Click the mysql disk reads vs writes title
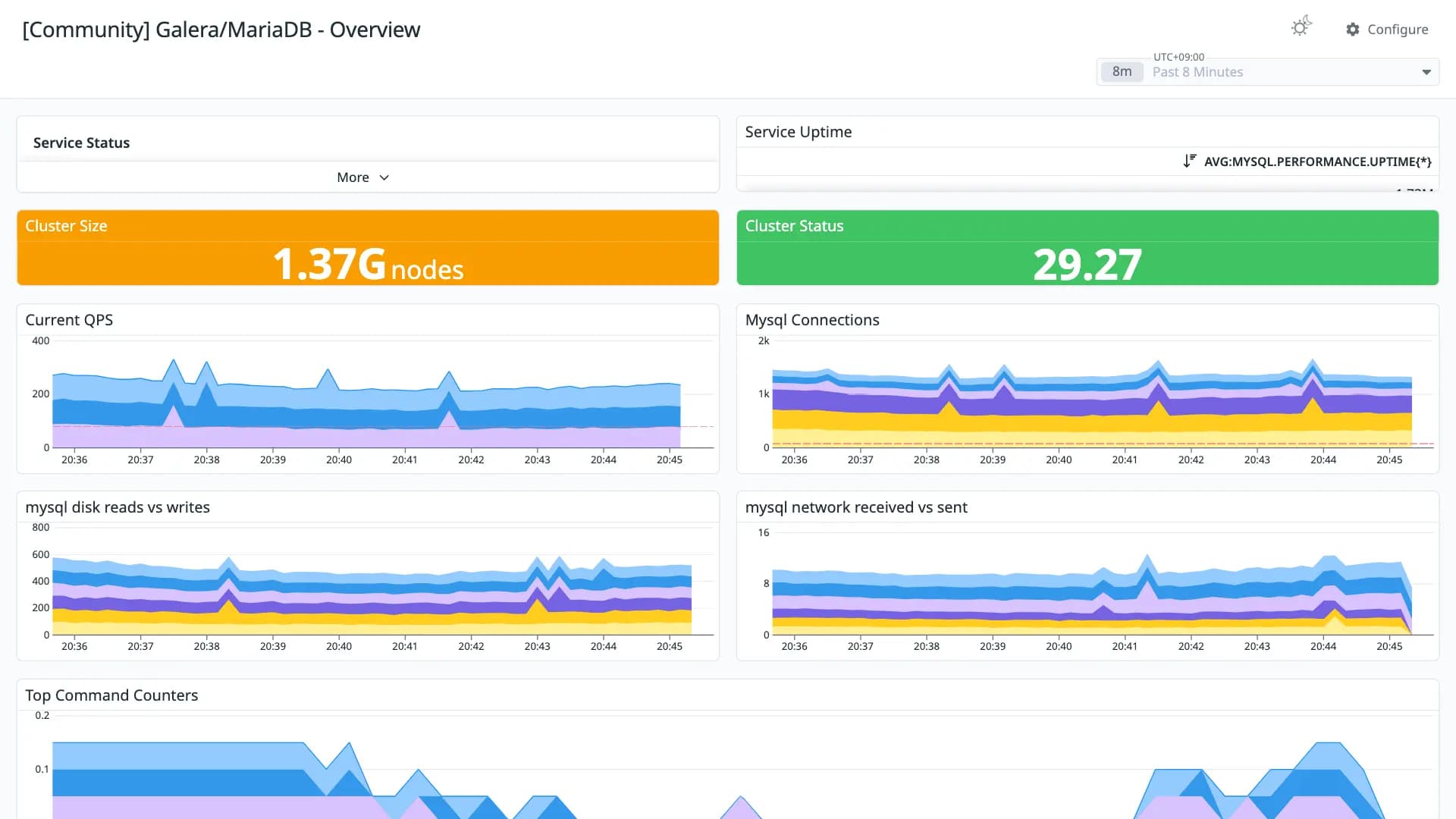The height and width of the screenshot is (819, 1456). click(118, 507)
